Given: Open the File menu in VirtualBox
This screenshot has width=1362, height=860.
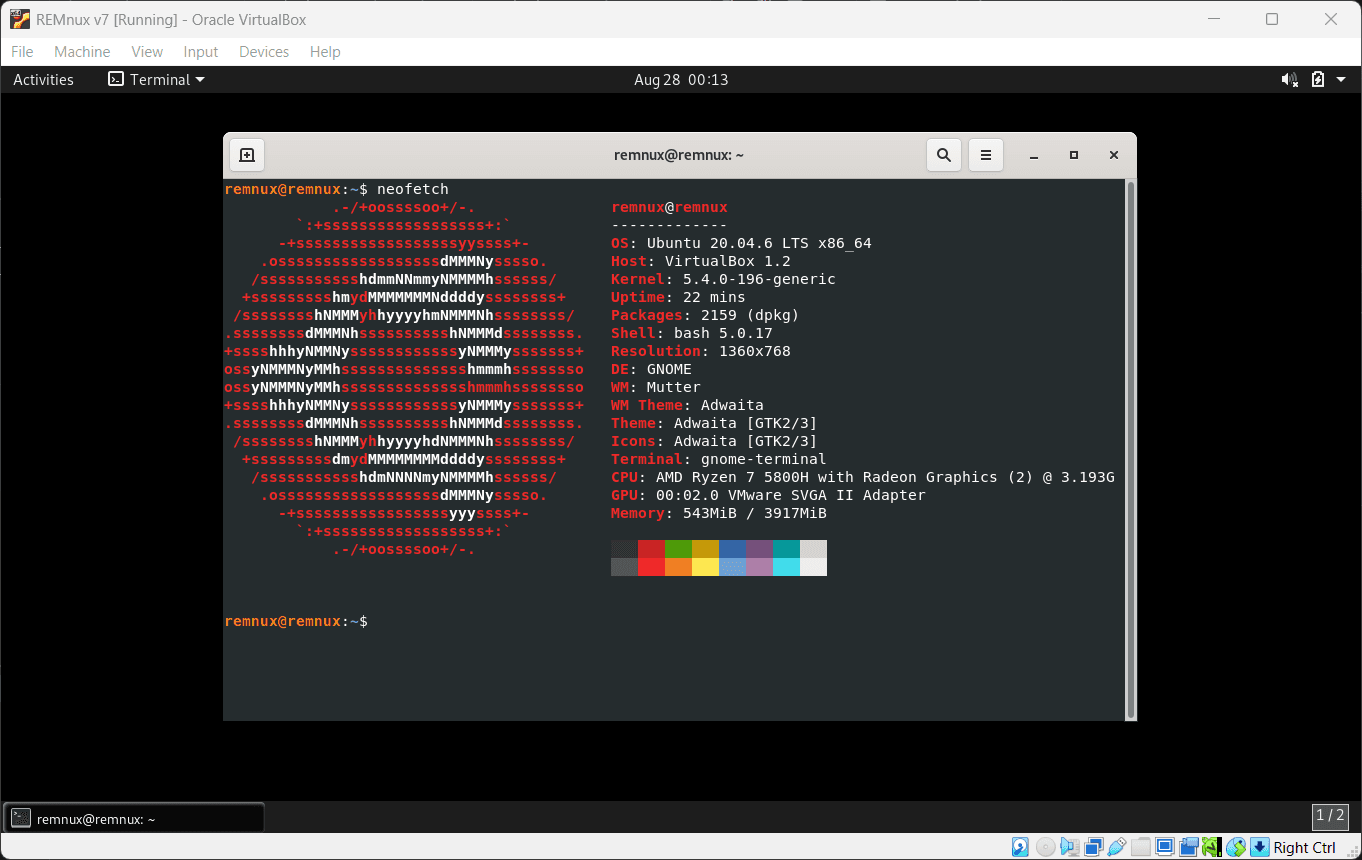Looking at the screenshot, I should pos(22,51).
